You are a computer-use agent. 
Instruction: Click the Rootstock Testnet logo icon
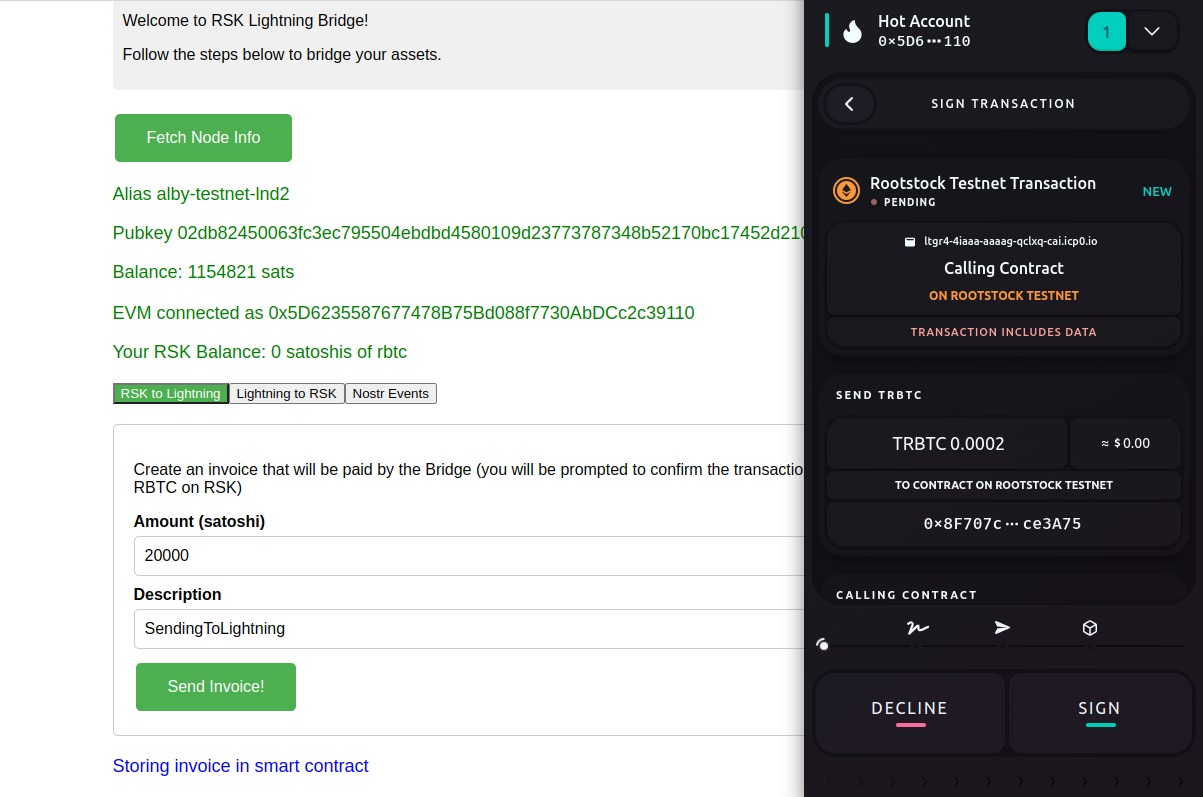point(847,191)
